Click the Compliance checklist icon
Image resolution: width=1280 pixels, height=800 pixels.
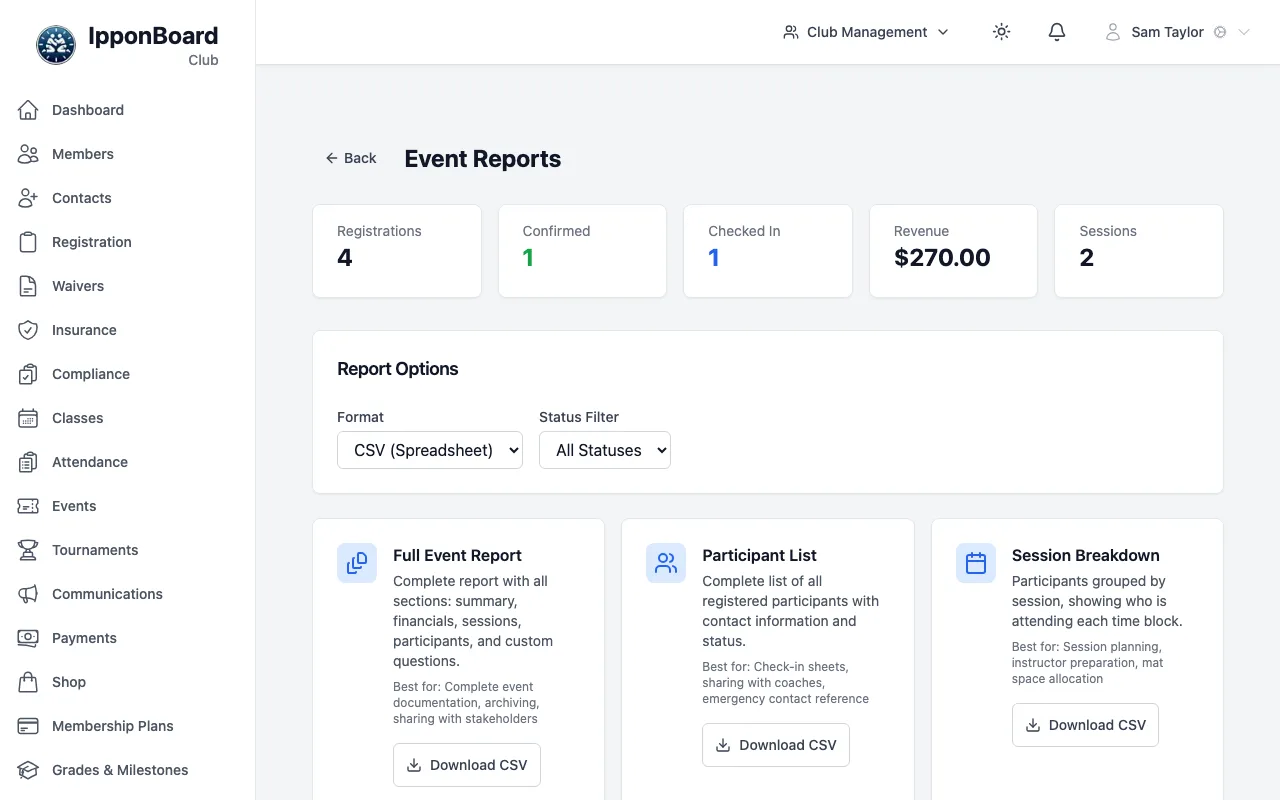tap(28, 374)
